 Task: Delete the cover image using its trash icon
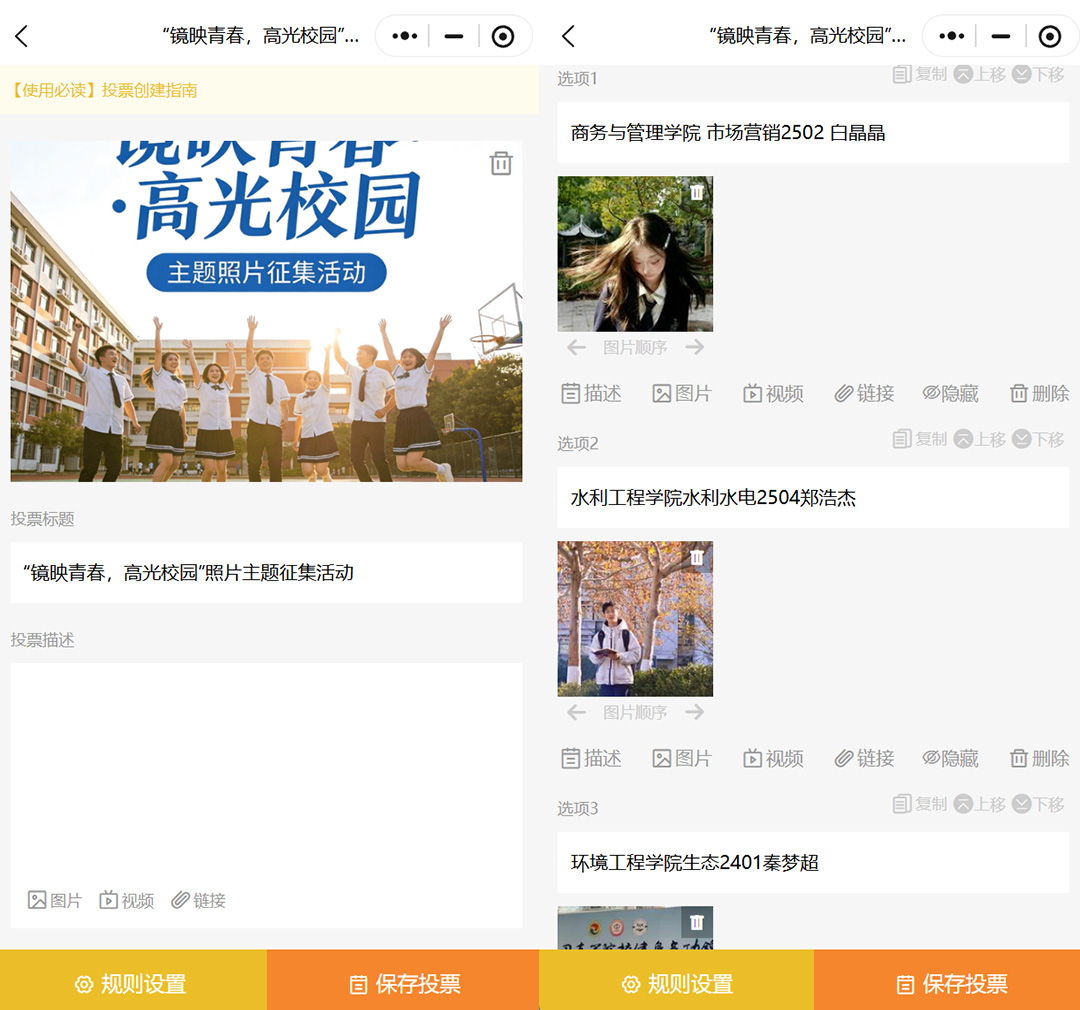tap(499, 162)
